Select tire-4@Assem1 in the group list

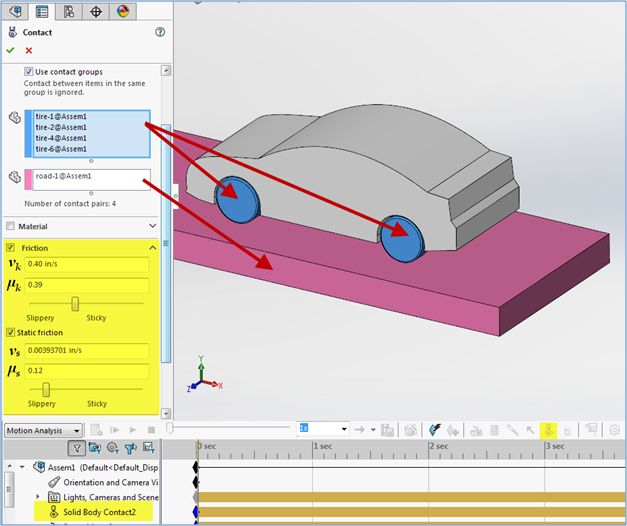tap(61, 138)
